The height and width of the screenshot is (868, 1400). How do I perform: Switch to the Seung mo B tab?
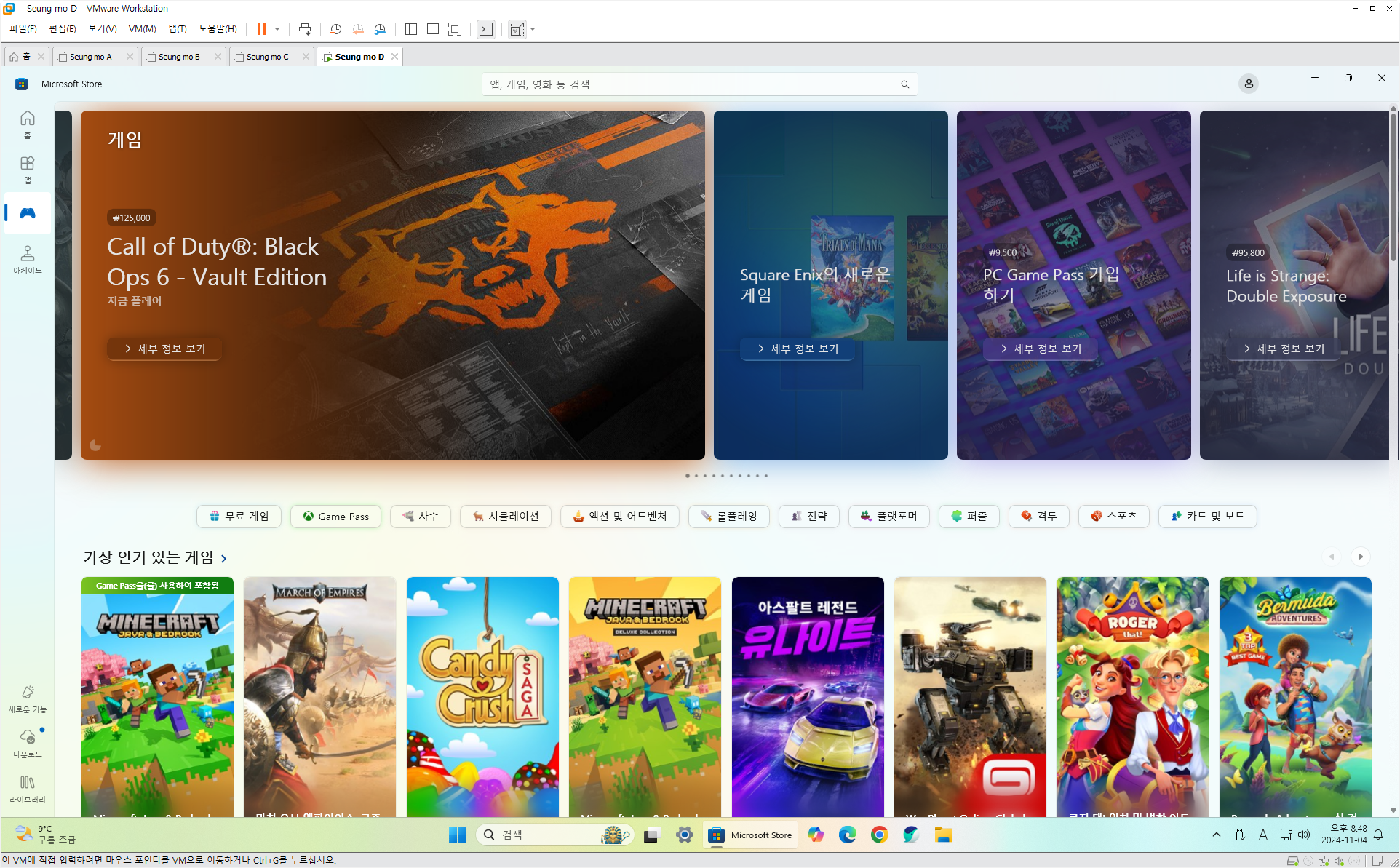179,57
